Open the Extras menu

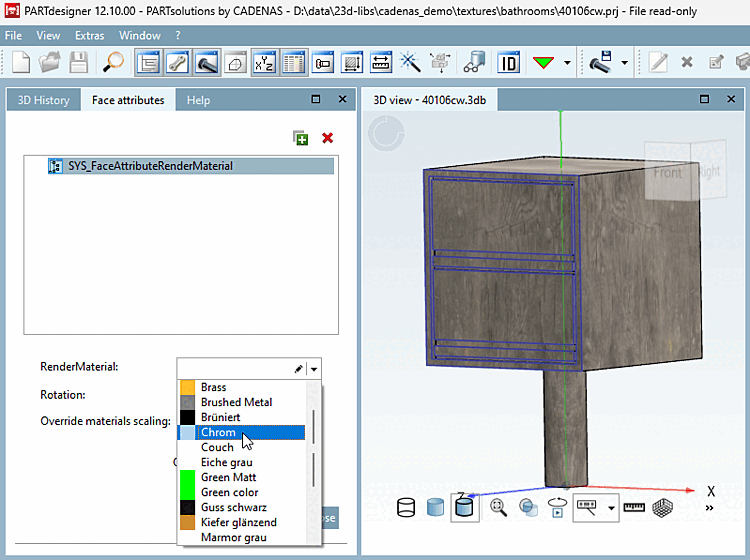click(89, 35)
